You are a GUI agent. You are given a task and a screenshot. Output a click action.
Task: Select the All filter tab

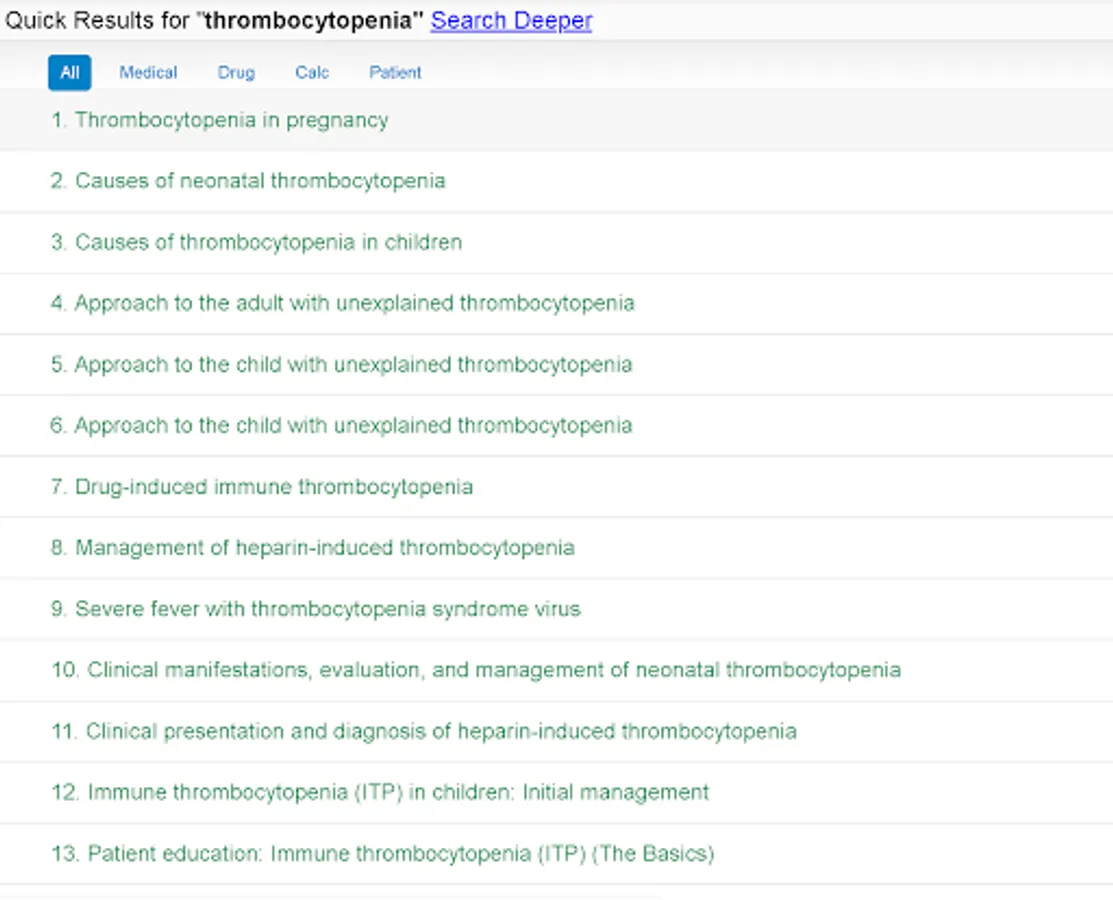click(x=69, y=72)
